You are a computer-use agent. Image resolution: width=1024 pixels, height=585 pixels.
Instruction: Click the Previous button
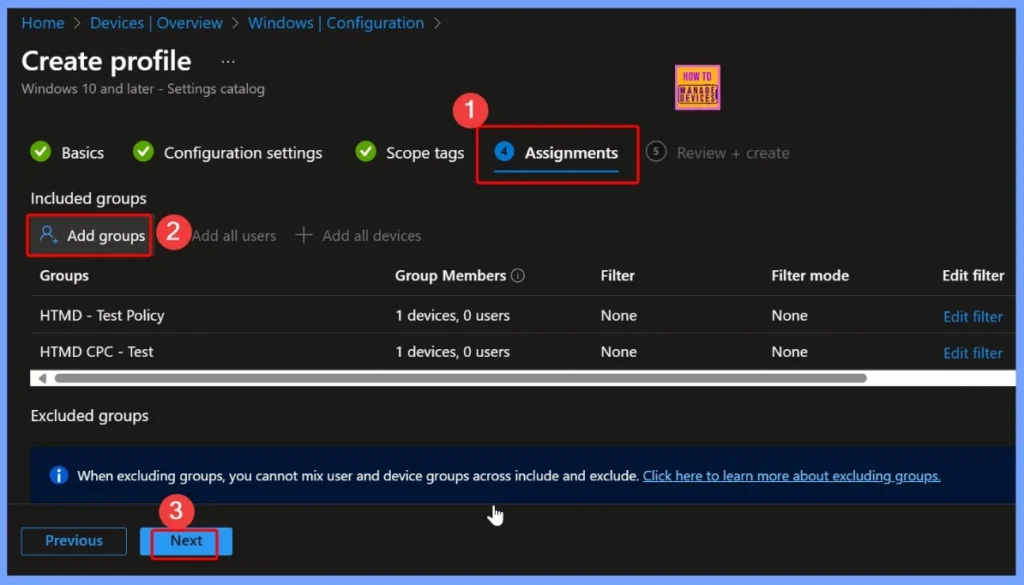point(73,540)
